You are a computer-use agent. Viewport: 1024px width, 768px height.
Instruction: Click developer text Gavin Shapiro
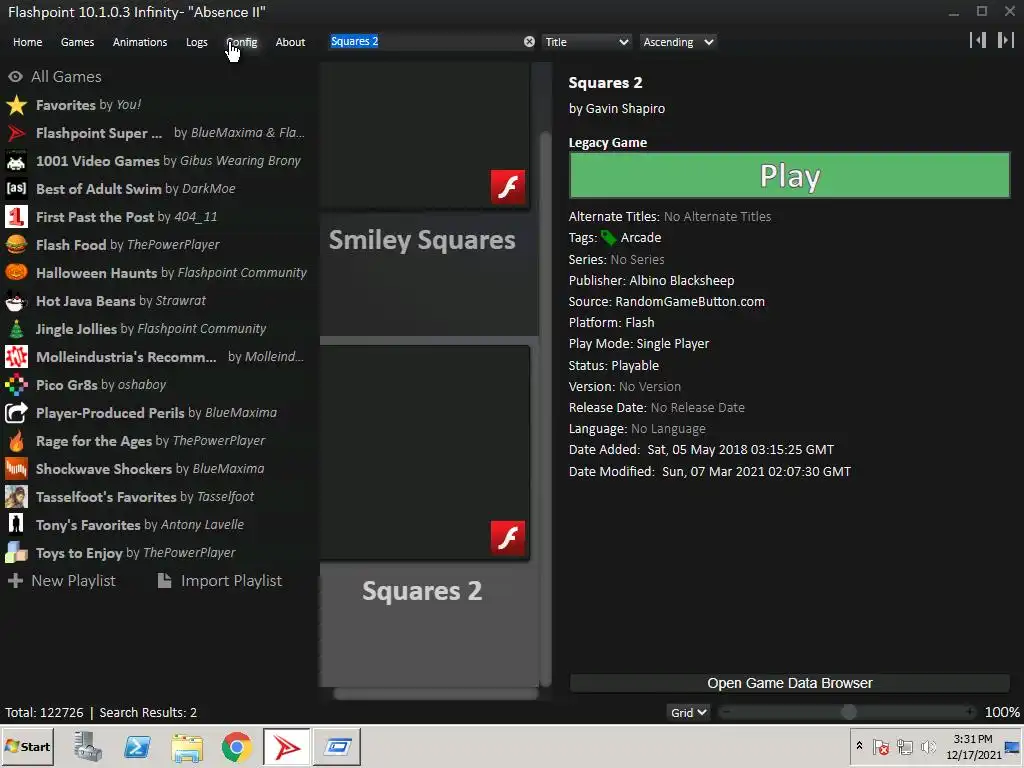coord(625,108)
